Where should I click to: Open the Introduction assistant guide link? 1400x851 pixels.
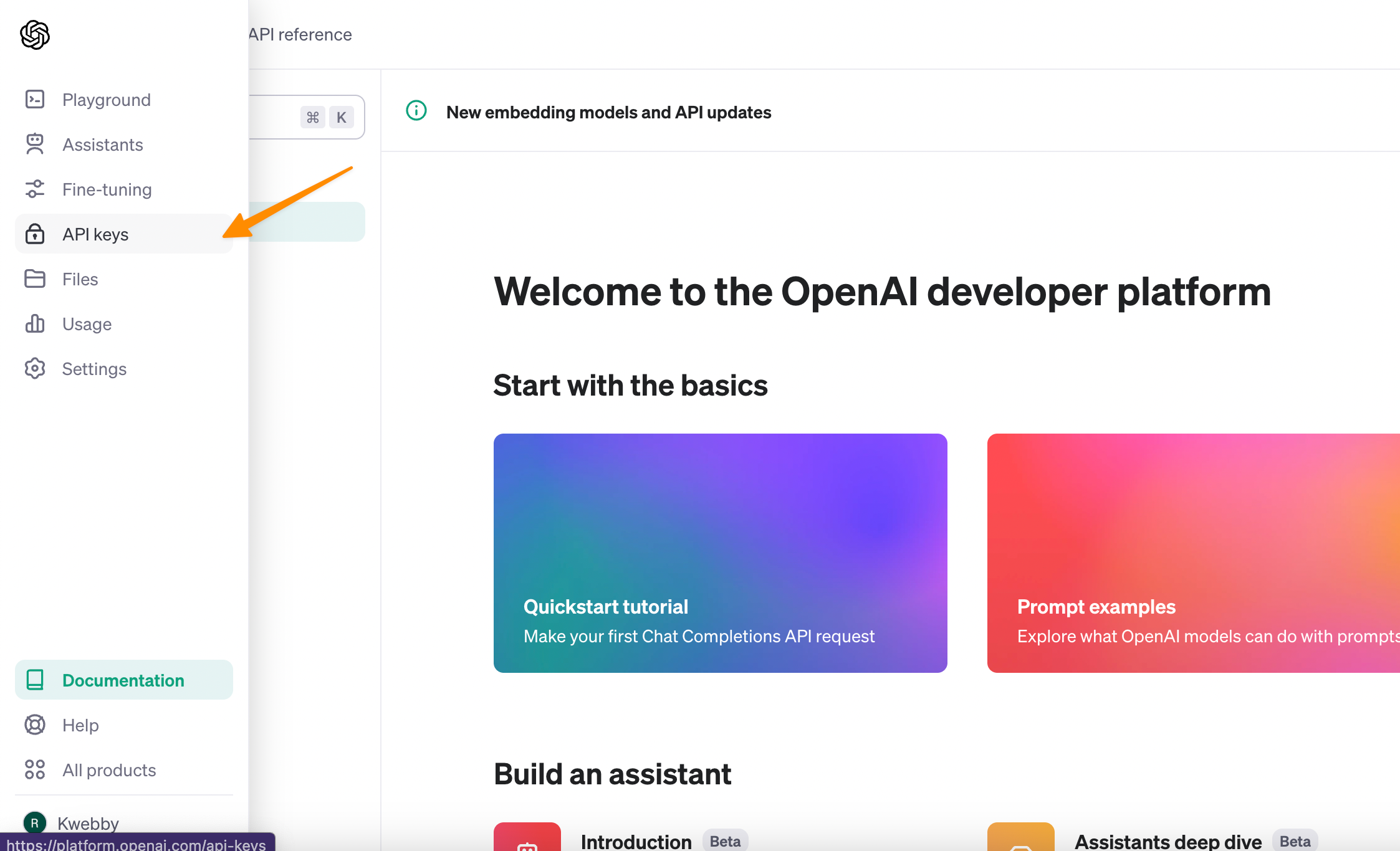click(636, 841)
